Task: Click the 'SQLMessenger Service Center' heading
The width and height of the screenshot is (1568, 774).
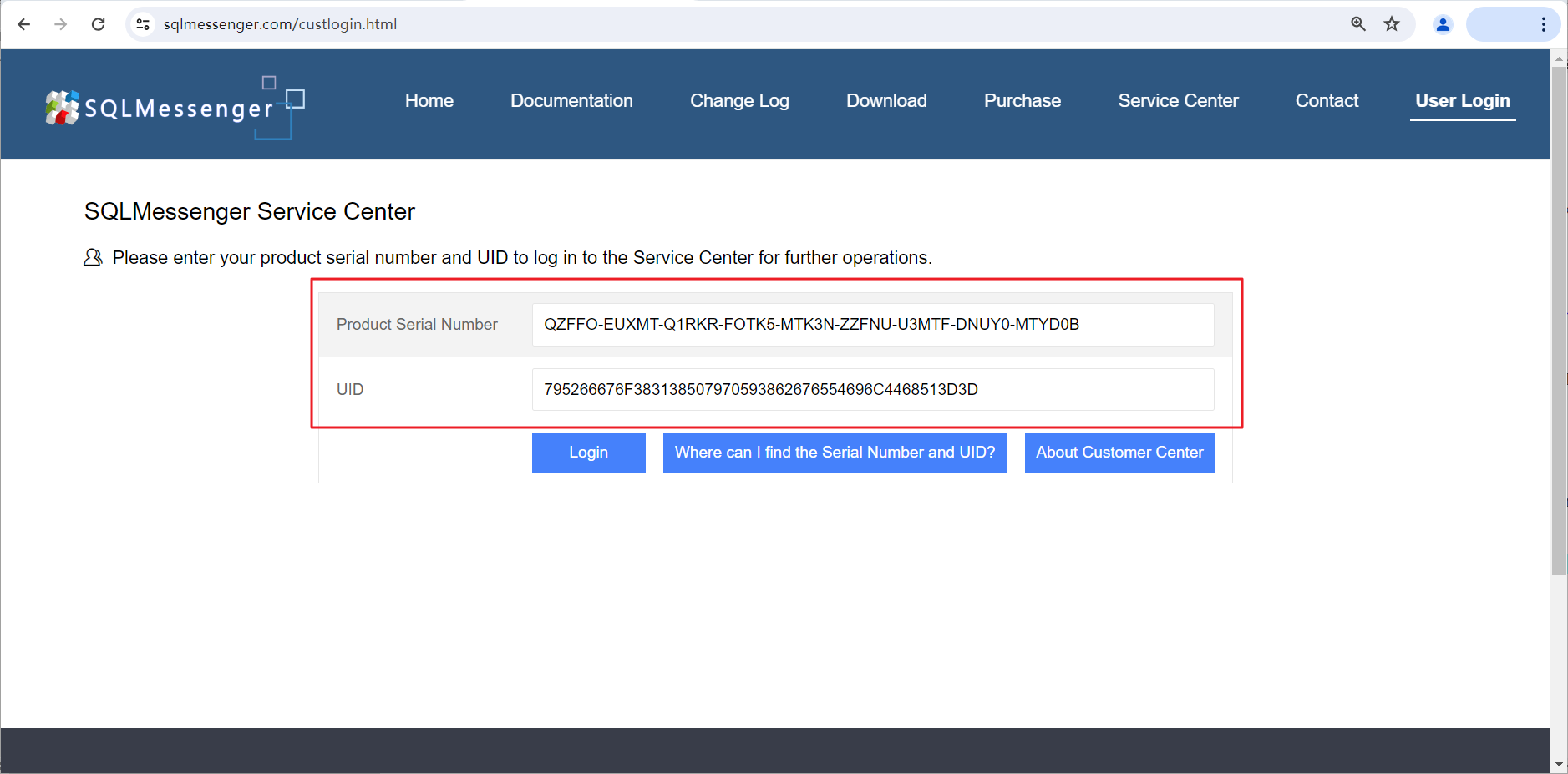Action: tap(250, 211)
